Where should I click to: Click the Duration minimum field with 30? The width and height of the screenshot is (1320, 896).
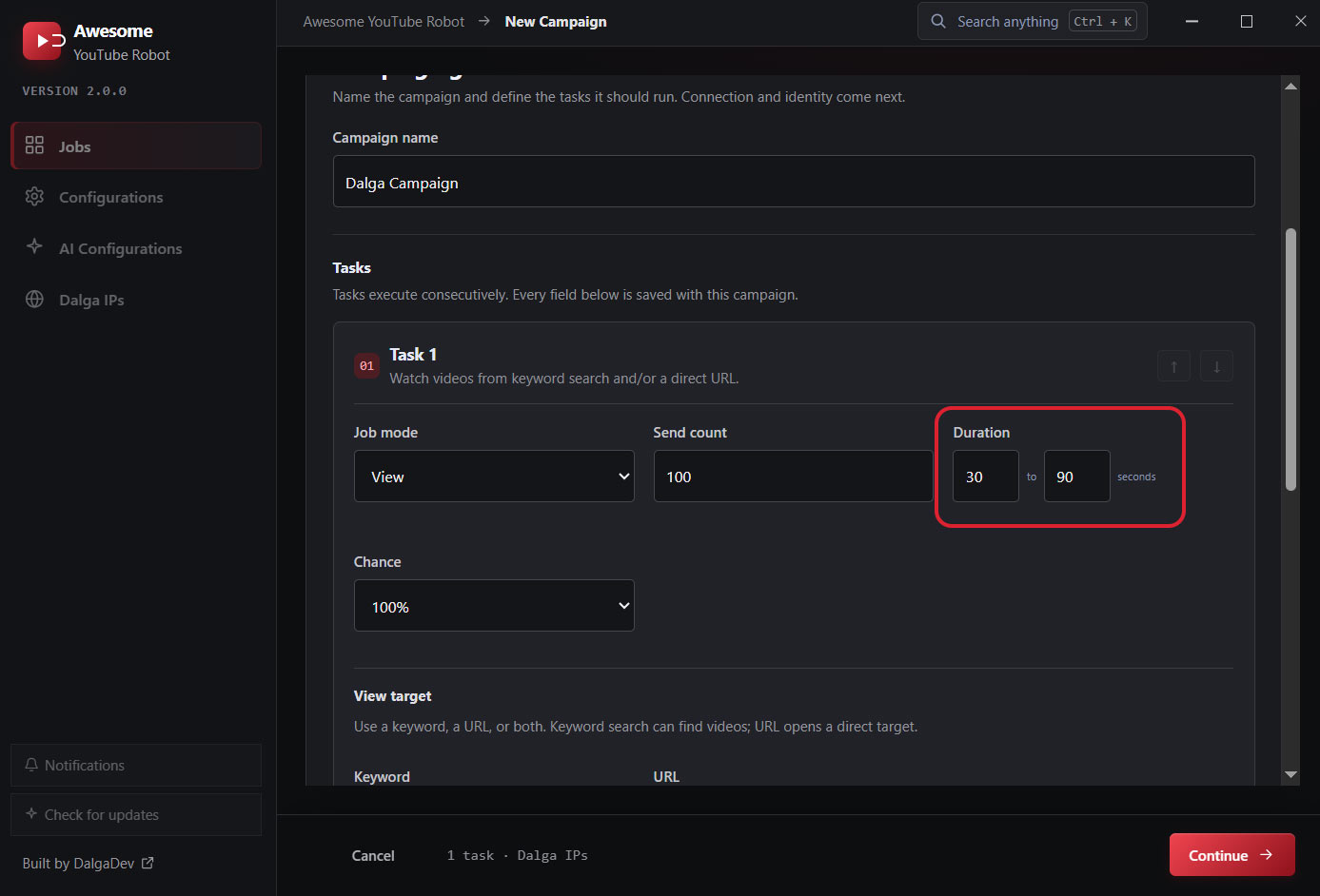pos(986,477)
